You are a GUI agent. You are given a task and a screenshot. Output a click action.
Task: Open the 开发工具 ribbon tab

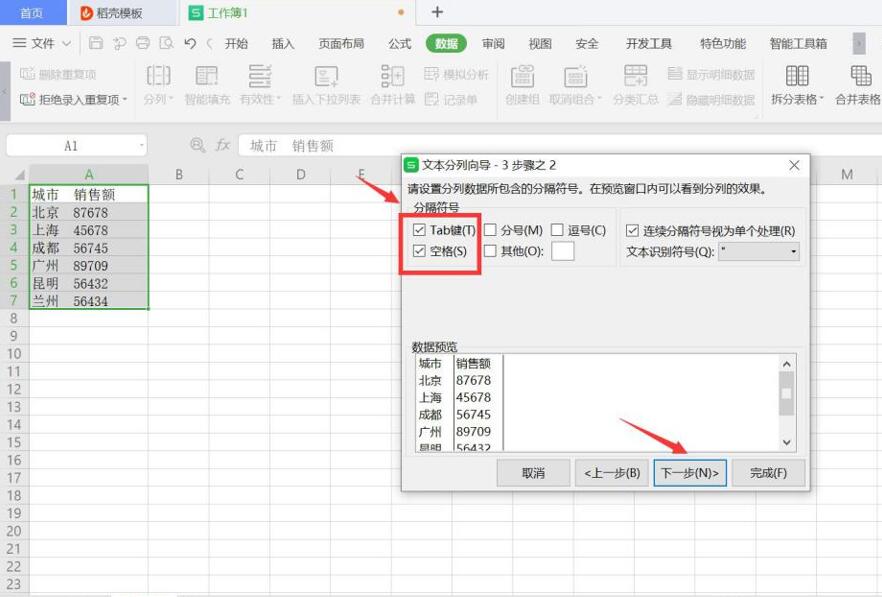click(x=649, y=43)
